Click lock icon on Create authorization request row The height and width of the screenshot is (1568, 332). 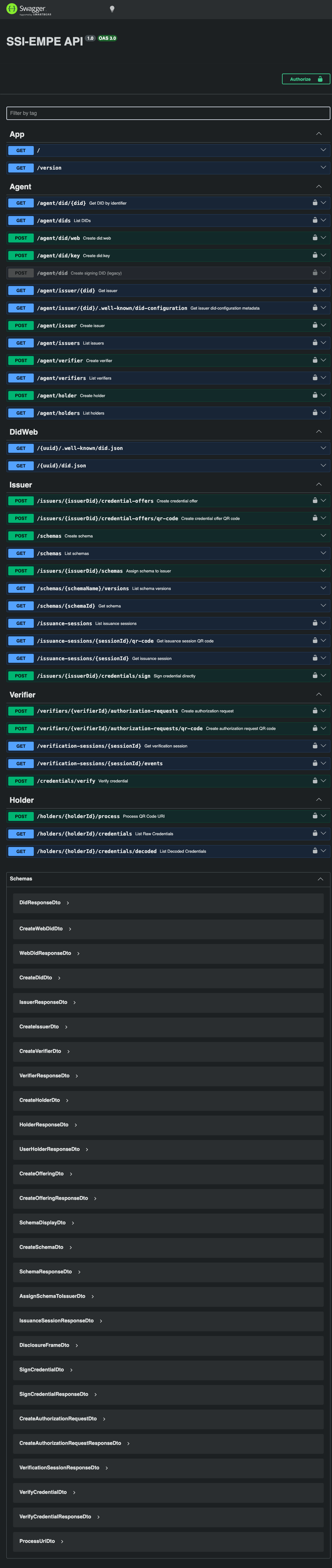click(315, 711)
